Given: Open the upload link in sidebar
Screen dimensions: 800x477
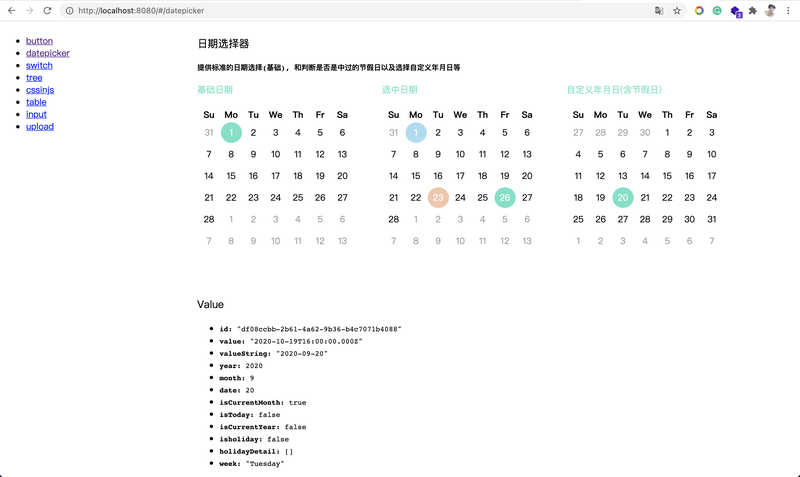Looking at the screenshot, I should (40, 127).
